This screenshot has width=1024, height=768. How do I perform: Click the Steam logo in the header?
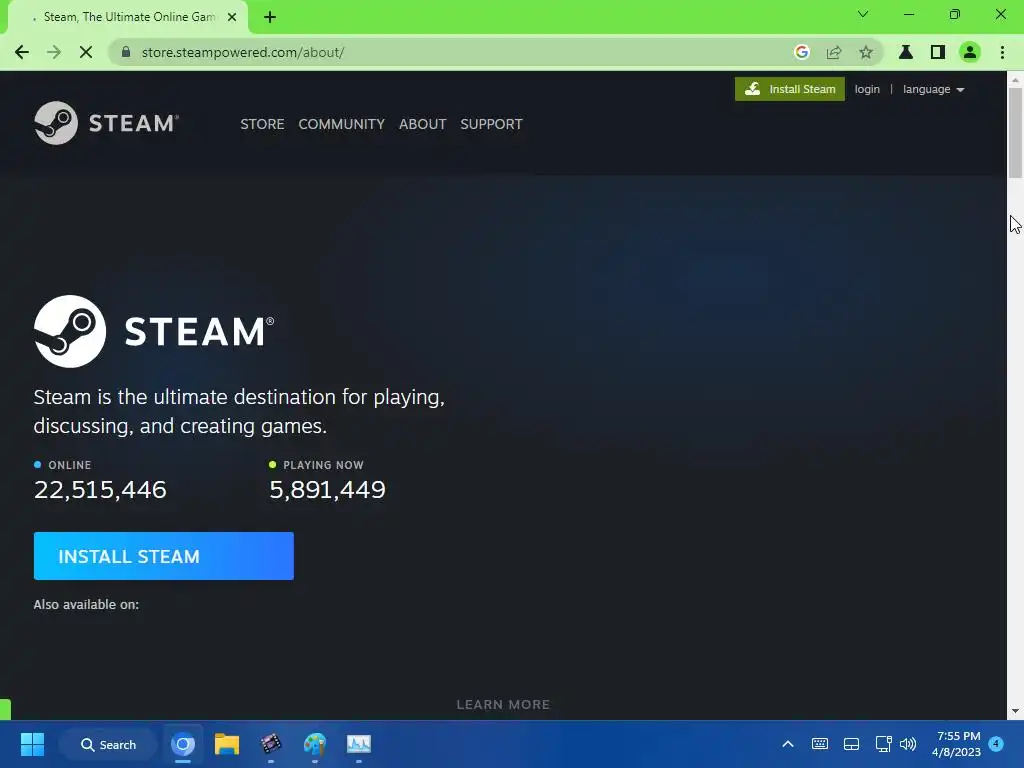point(106,123)
